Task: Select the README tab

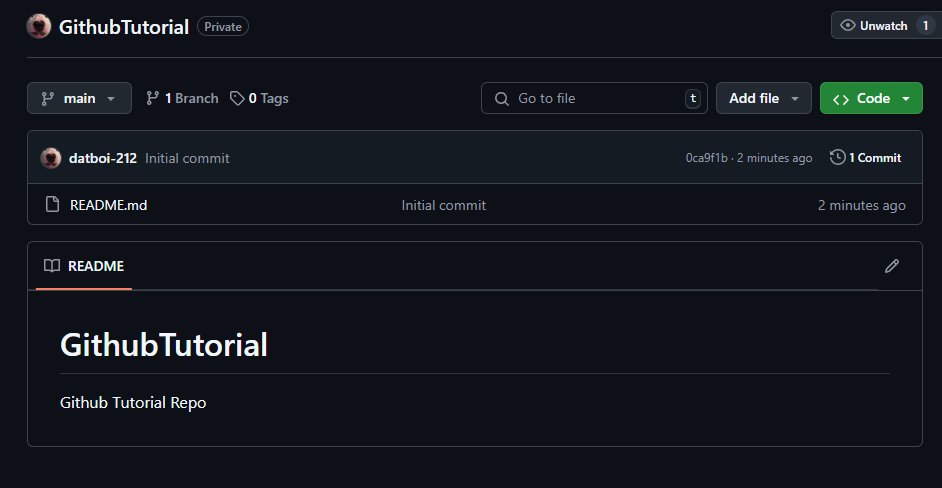Action: point(84,266)
